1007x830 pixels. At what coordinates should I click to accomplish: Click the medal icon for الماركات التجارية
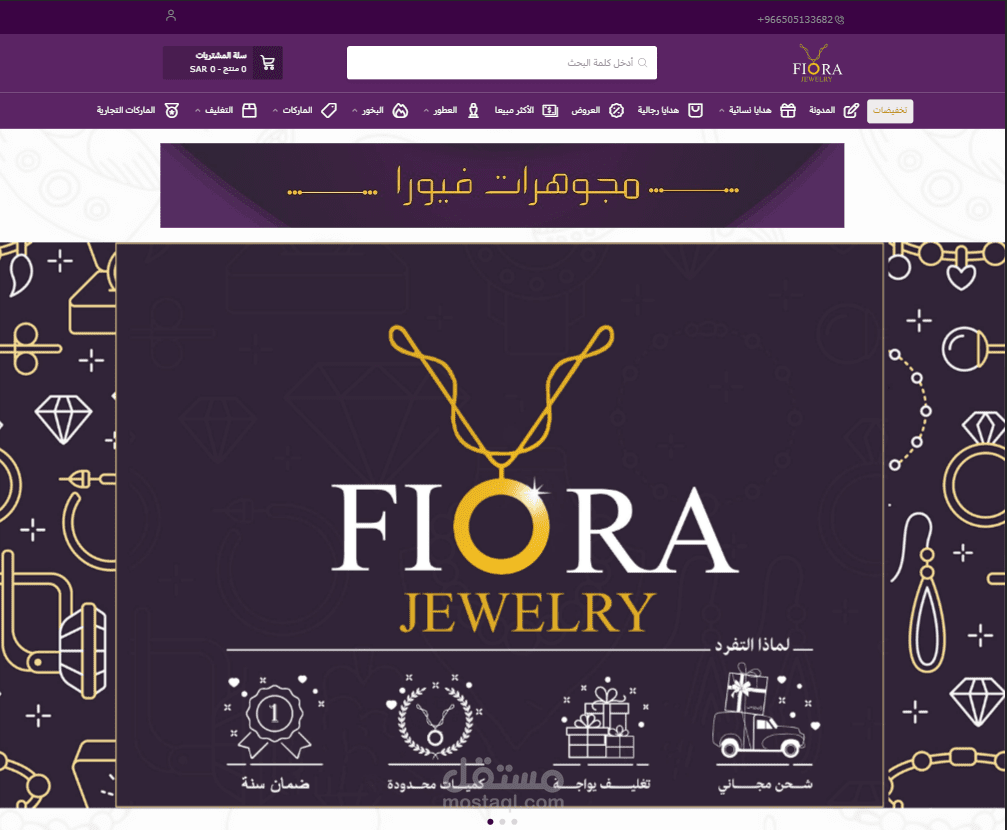pos(171,110)
